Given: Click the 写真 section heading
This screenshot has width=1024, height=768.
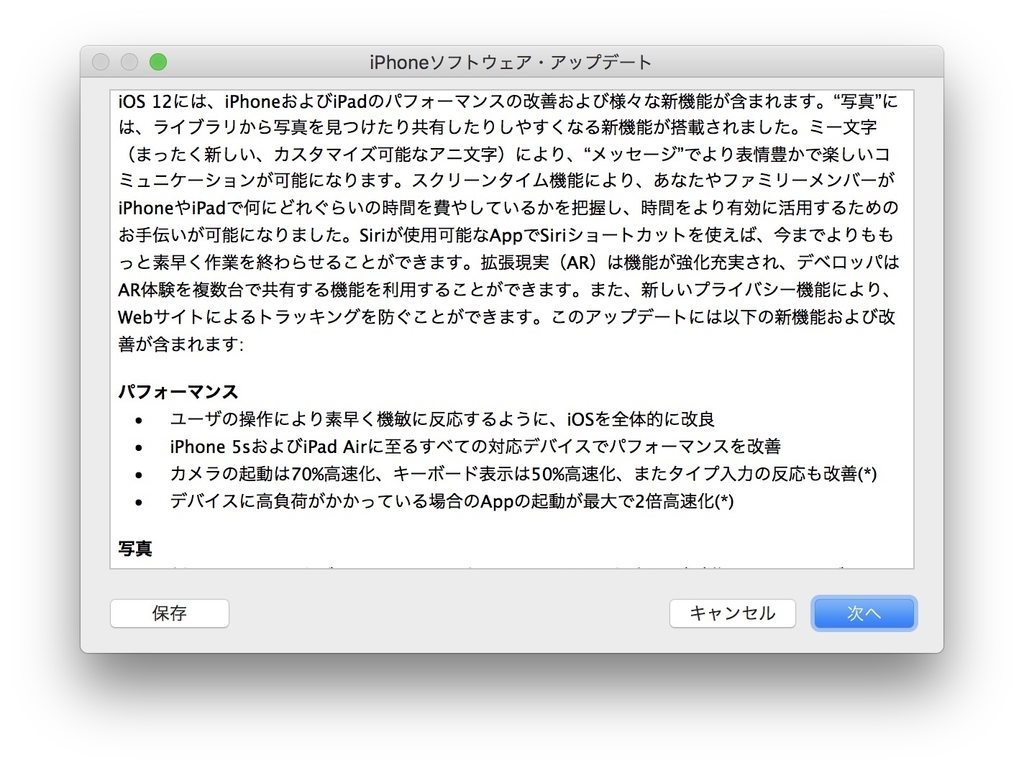Looking at the screenshot, I should click(135, 549).
